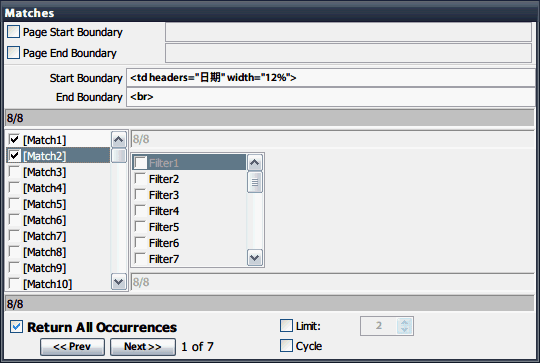
Task: Click the Match list scroll up arrow
Action: (119, 139)
